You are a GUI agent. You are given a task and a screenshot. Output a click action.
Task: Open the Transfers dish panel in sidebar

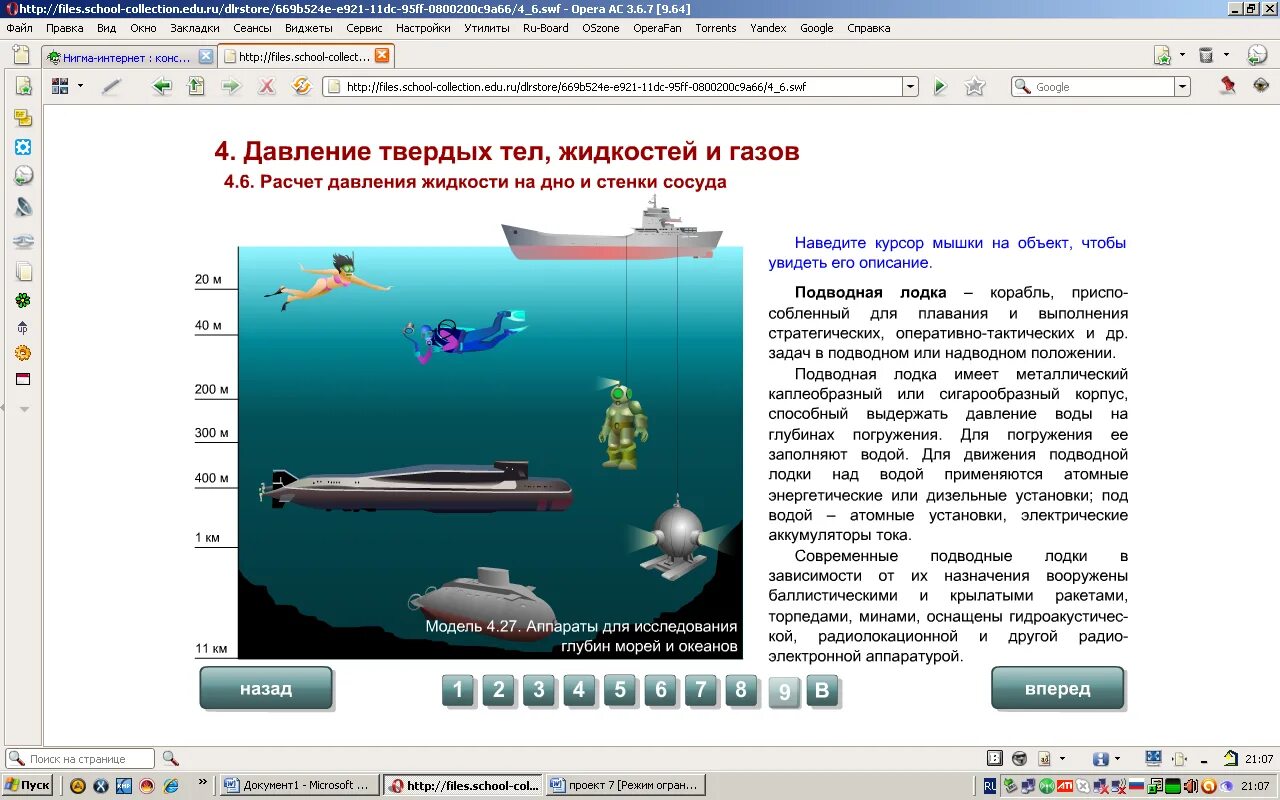pyautogui.click(x=23, y=208)
